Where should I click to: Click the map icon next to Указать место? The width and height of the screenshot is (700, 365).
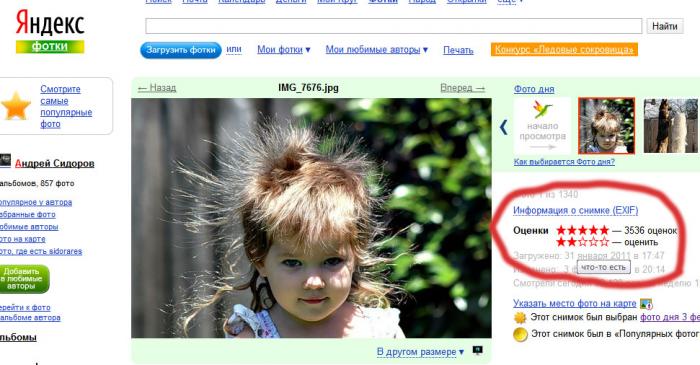646,304
